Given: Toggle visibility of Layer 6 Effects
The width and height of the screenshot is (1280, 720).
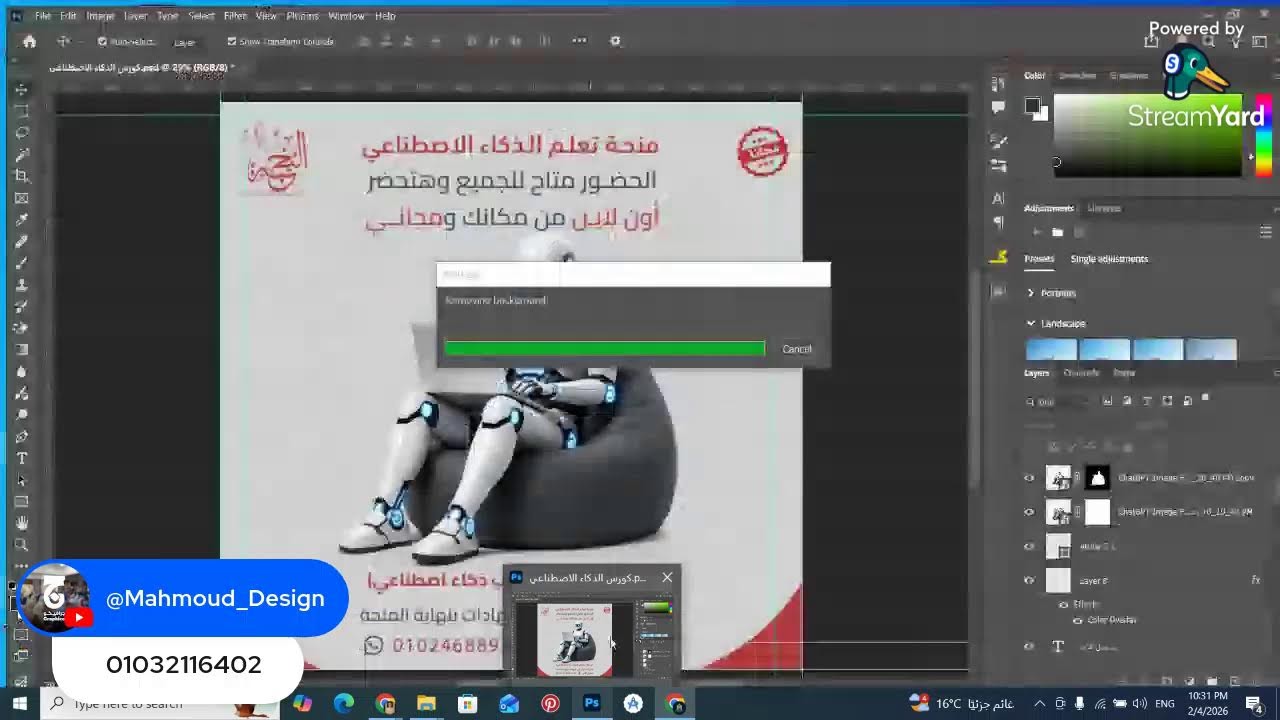Looking at the screenshot, I should point(1063,604).
